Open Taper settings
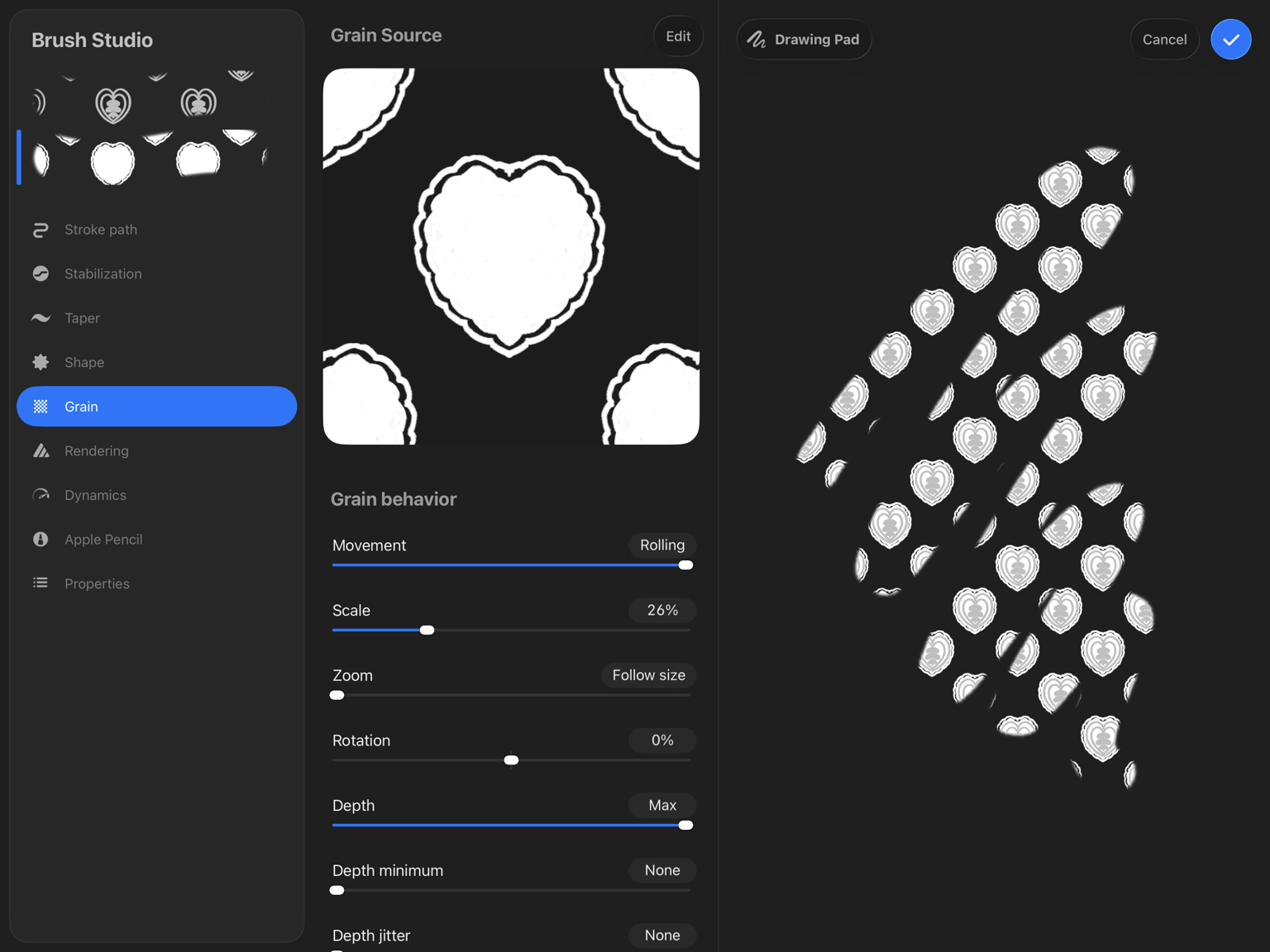Image resolution: width=1270 pixels, height=952 pixels. pos(157,318)
